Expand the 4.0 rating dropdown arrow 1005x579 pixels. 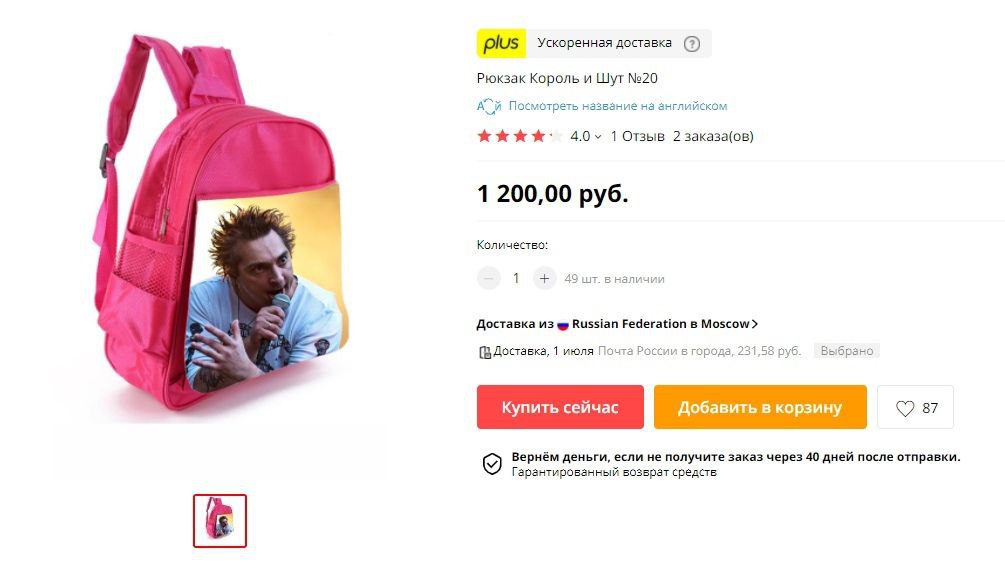598,137
